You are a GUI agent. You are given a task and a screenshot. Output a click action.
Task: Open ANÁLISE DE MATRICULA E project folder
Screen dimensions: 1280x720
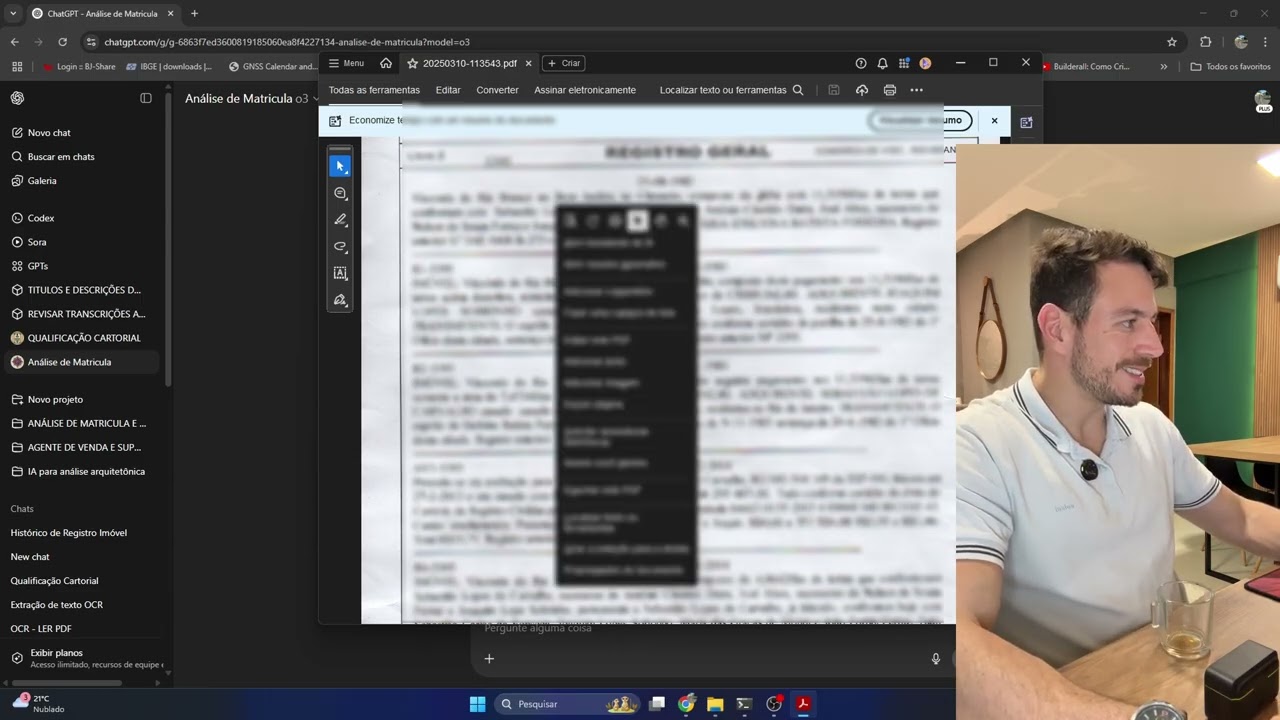click(80, 423)
